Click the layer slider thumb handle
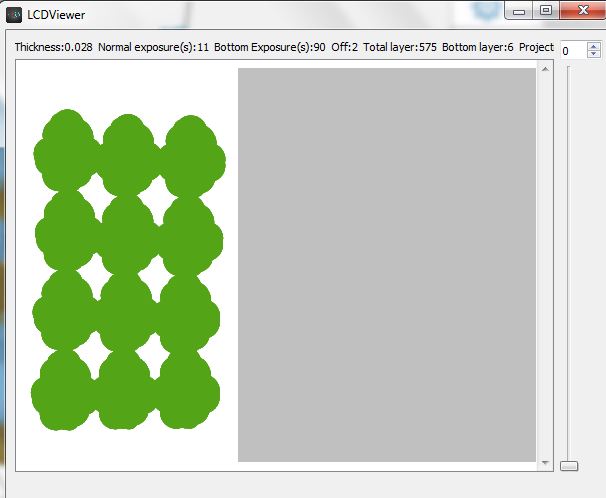This screenshot has height=498, width=606. [x=569, y=465]
